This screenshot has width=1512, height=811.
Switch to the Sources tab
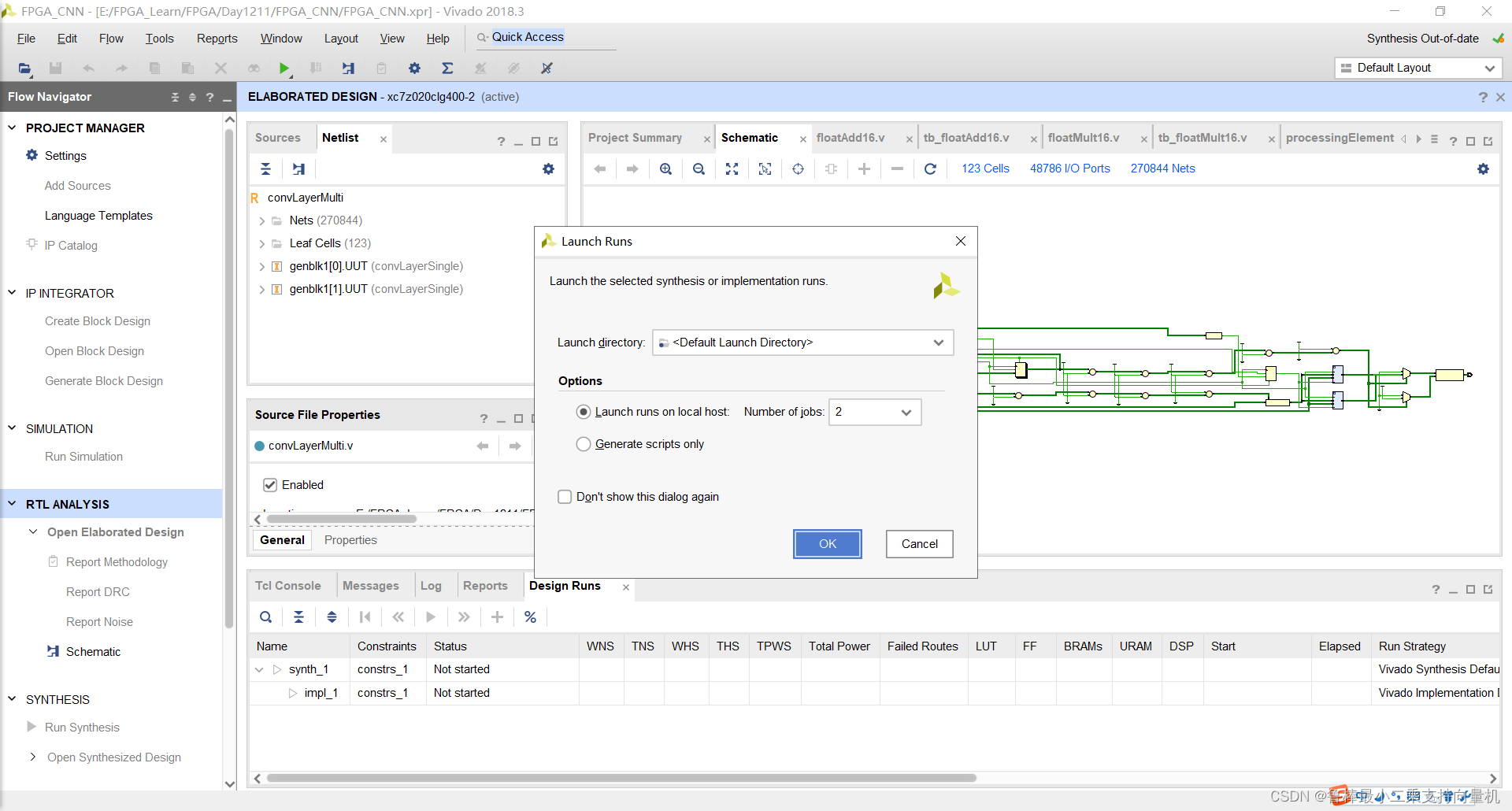(277, 138)
